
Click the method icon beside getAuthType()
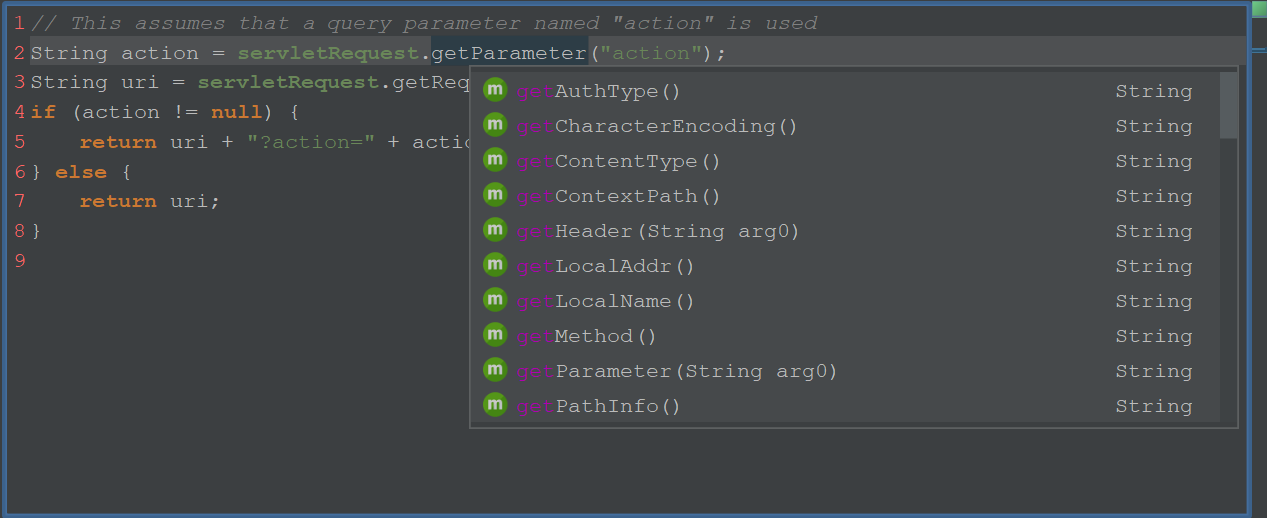(495, 90)
